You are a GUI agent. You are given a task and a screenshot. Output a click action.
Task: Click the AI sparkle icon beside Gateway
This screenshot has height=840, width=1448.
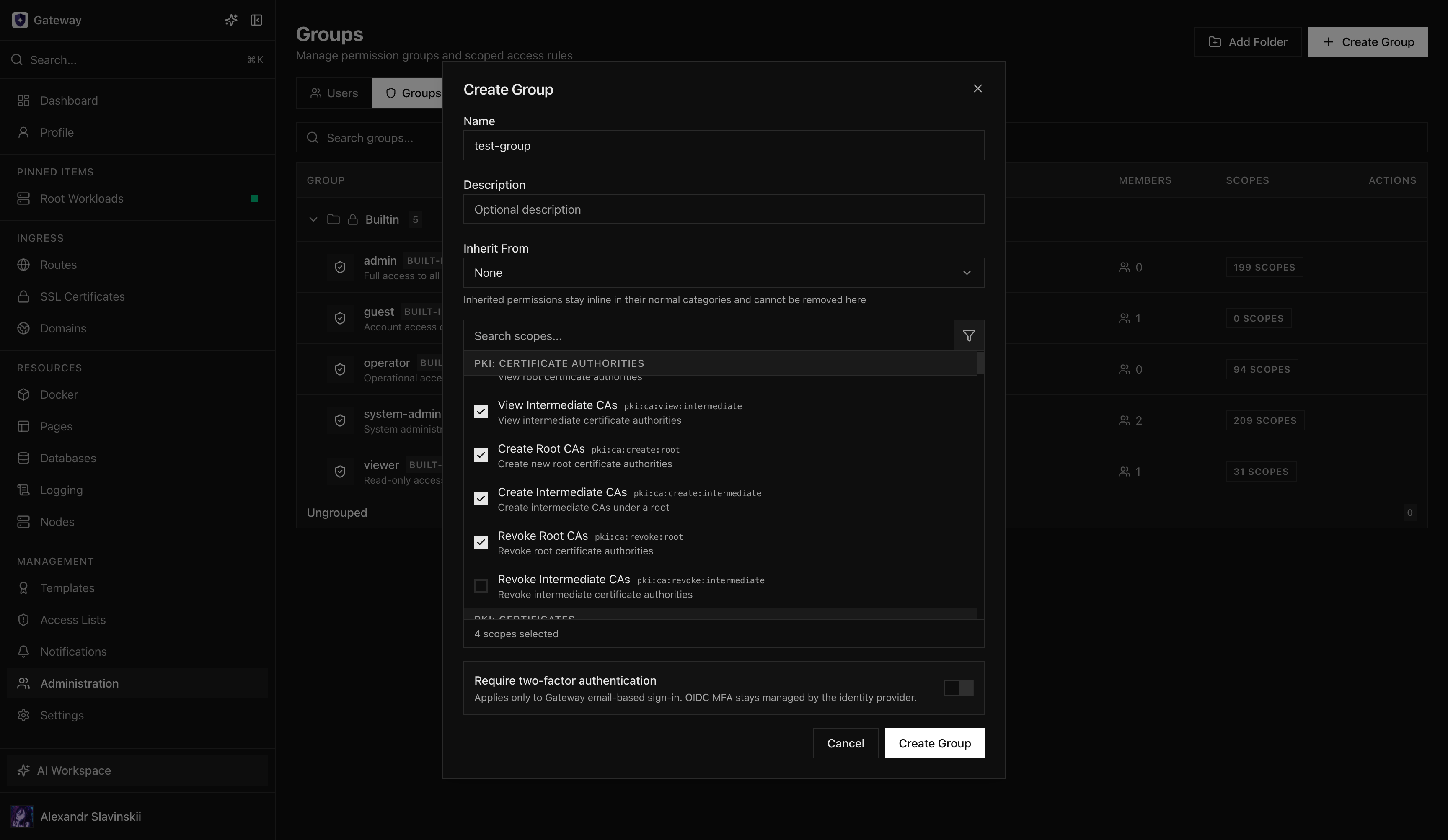click(x=231, y=20)
